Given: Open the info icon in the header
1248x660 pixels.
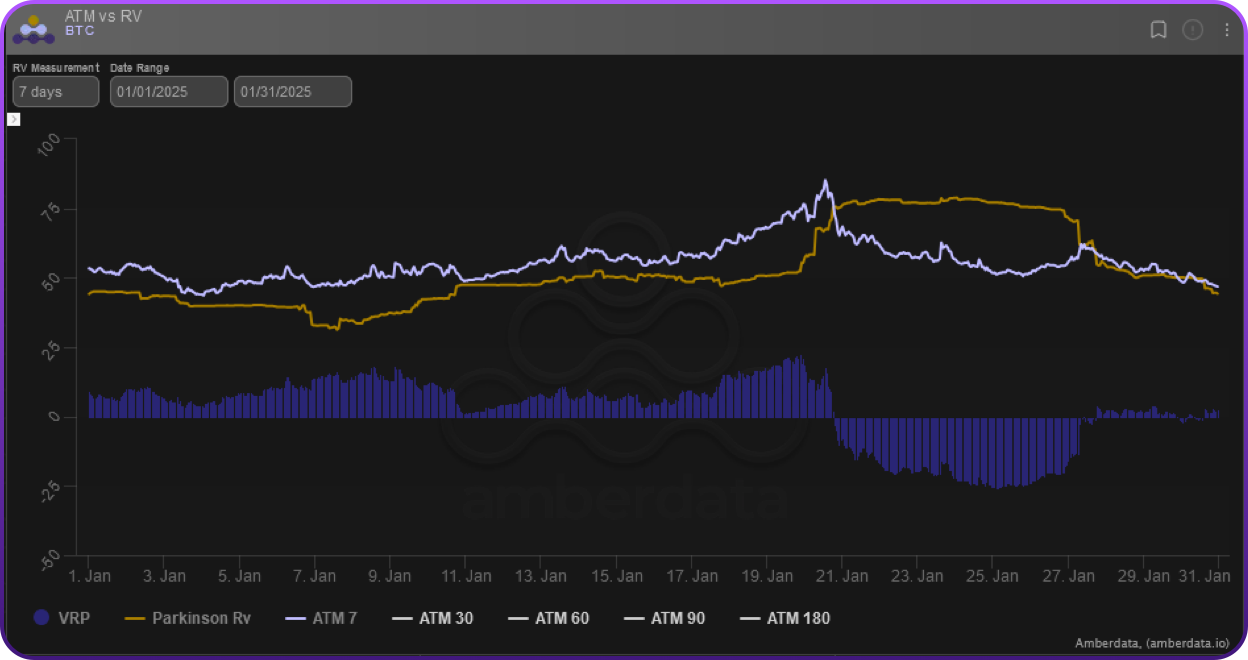Looking at the screenshot, I should (1192, 30).
